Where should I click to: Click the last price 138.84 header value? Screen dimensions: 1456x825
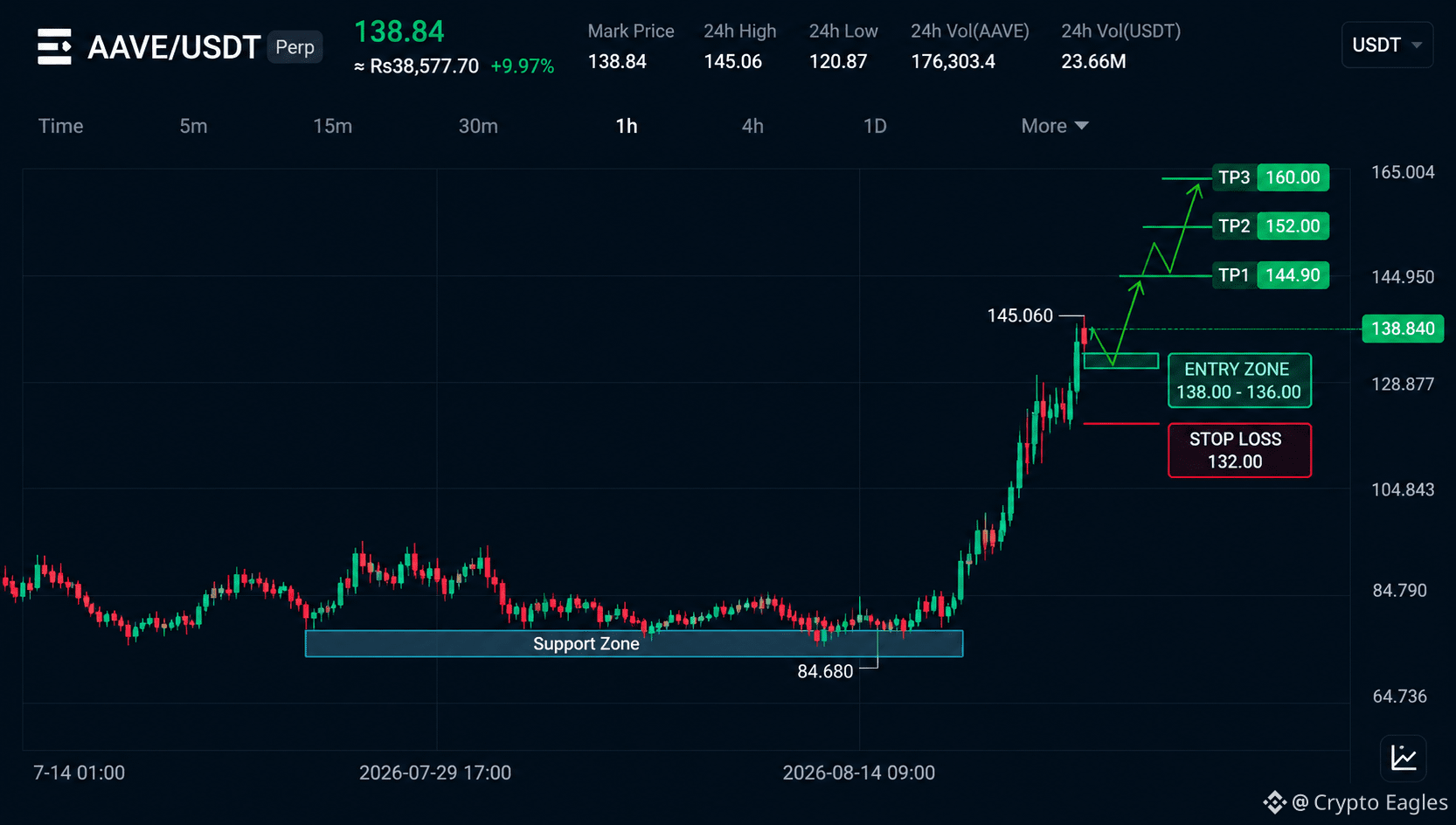tap(399, 32)
